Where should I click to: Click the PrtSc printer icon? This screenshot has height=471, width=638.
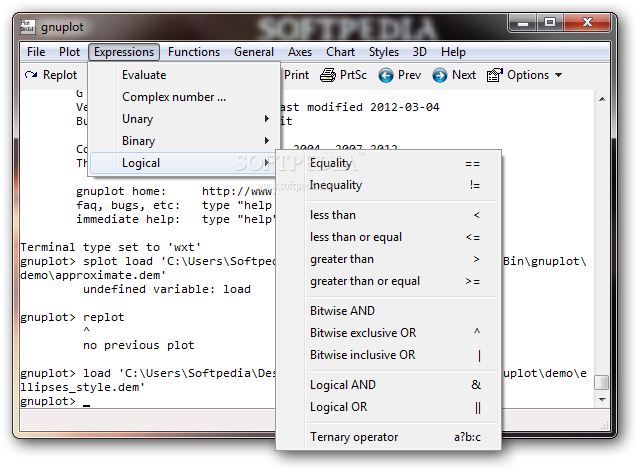tap(328, 75)
